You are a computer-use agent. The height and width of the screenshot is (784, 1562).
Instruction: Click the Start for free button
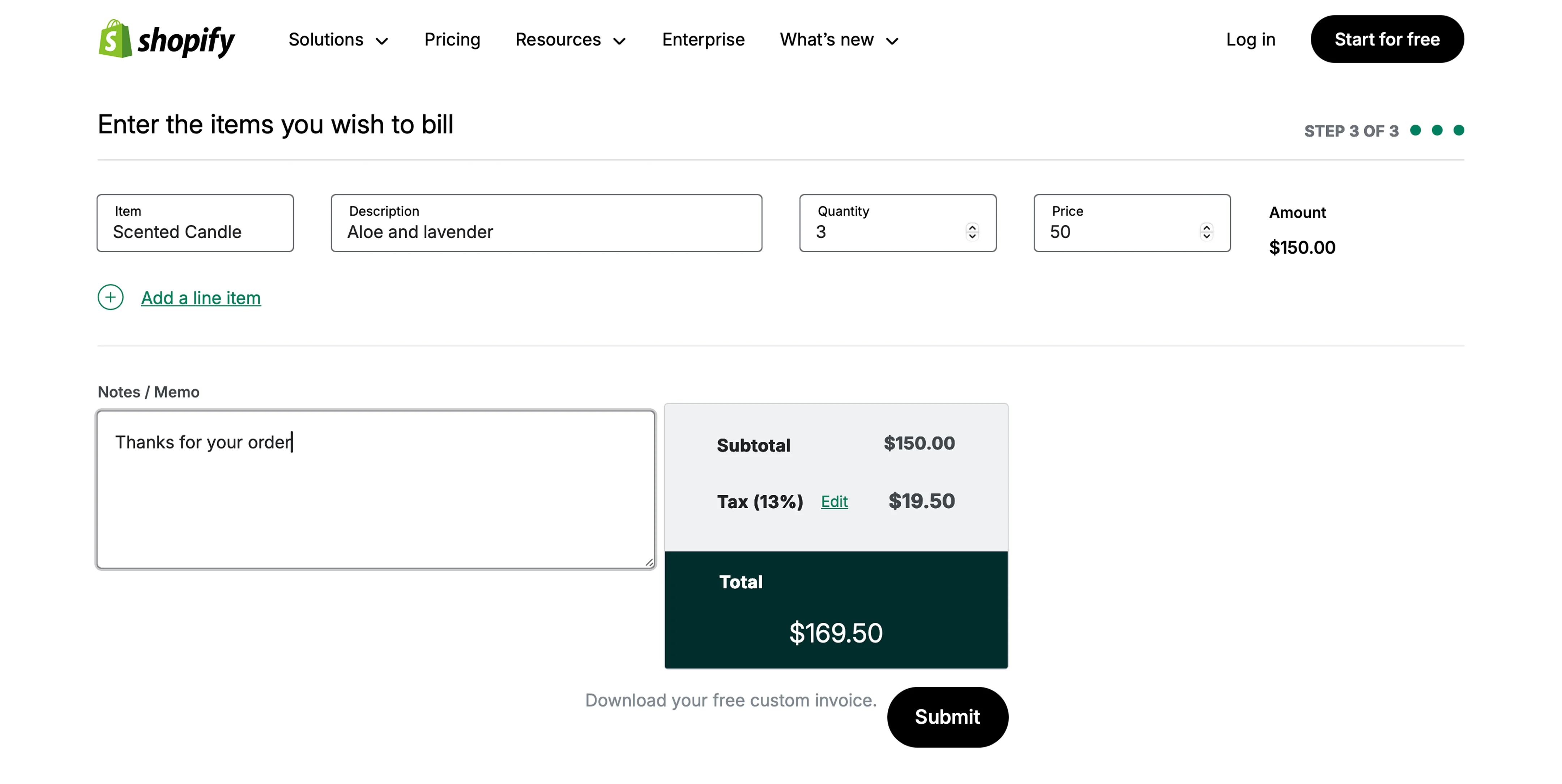tap(1387, 39)
